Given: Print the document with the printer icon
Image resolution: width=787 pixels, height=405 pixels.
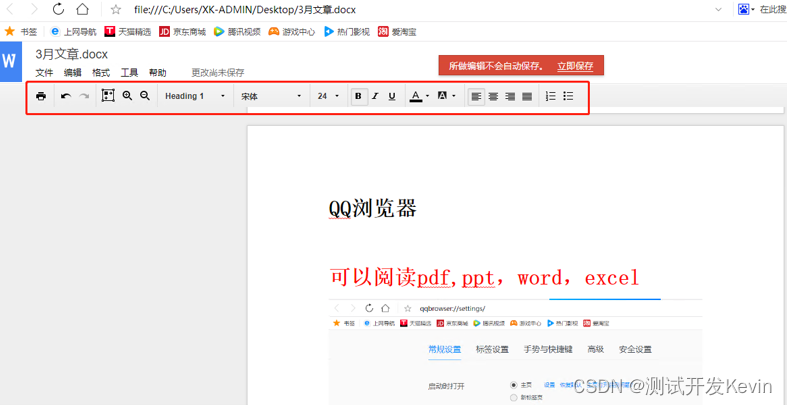Looking at the screenshot, I should 41,96.
